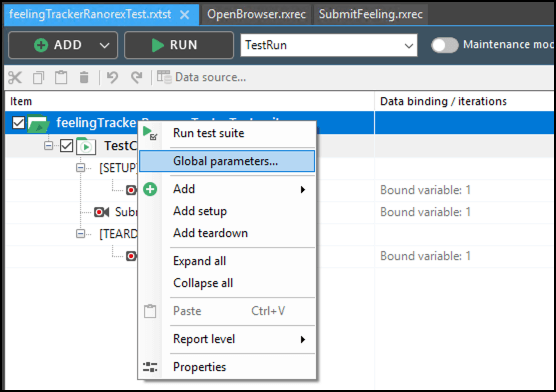Screen dimensions: 556x392
Task: Click the Paste clipboard toolbar icon
Action: click(61, 77)
